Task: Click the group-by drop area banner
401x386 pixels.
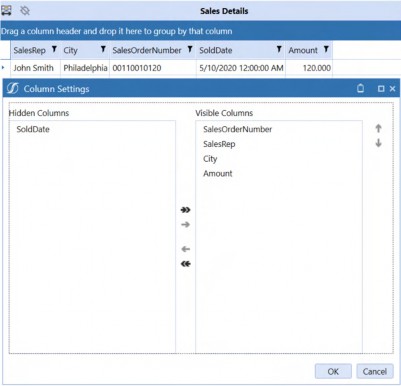Action: click(x=200, y=31)
